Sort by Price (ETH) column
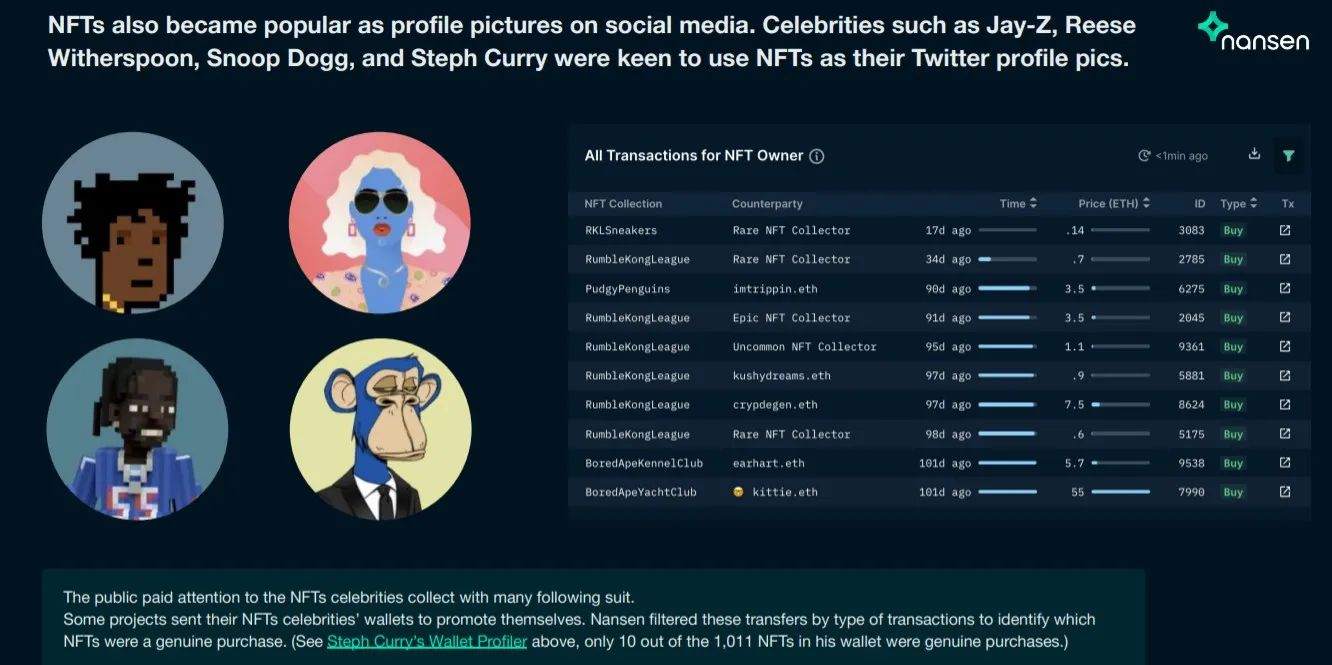This screenshot has height=665, width=1332. click(1146, 204)
